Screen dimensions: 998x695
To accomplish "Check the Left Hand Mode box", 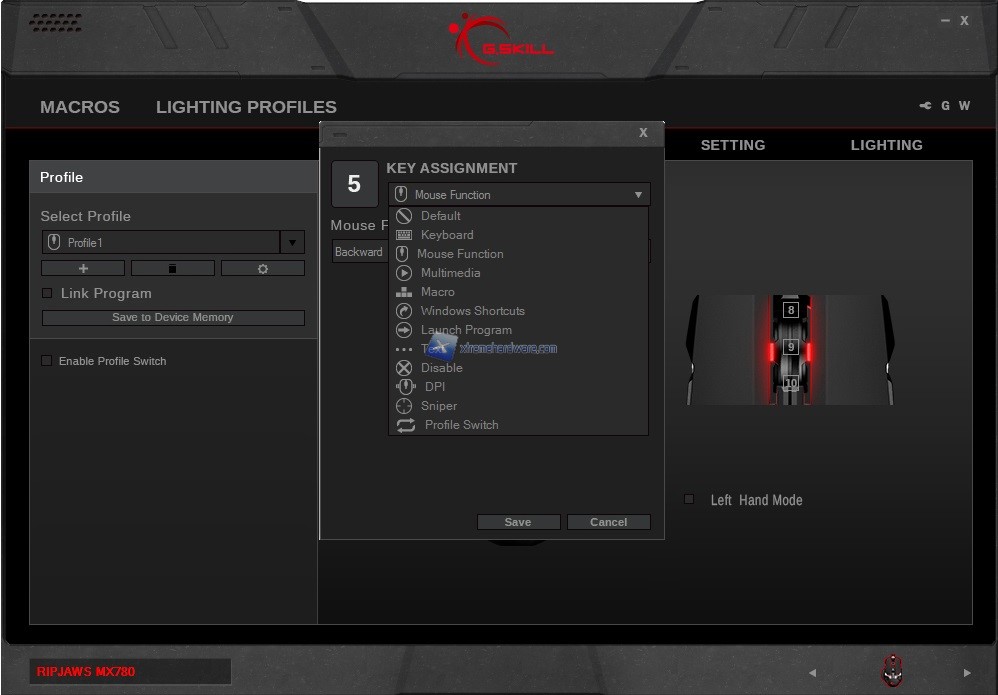I will click(x=689, y=499).
